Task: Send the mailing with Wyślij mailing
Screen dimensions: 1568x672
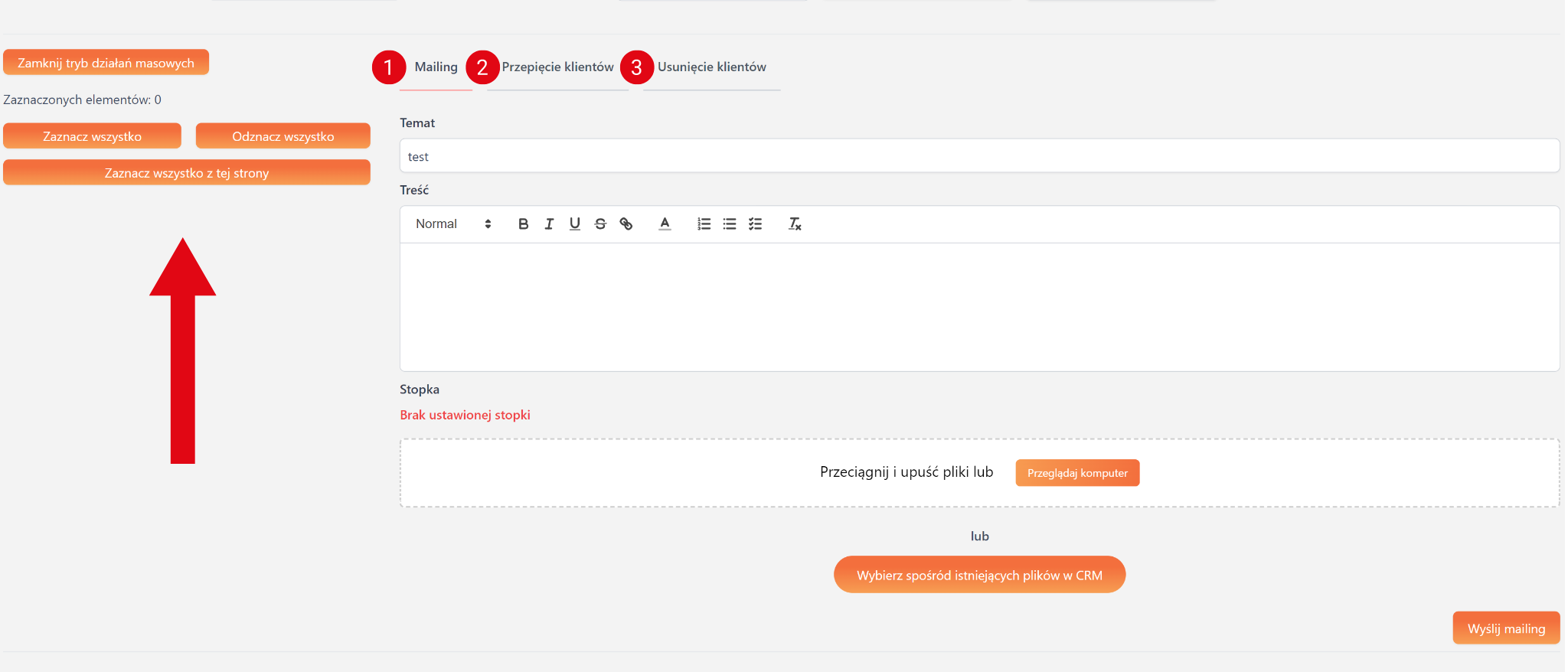Action: pos(1505,628)
